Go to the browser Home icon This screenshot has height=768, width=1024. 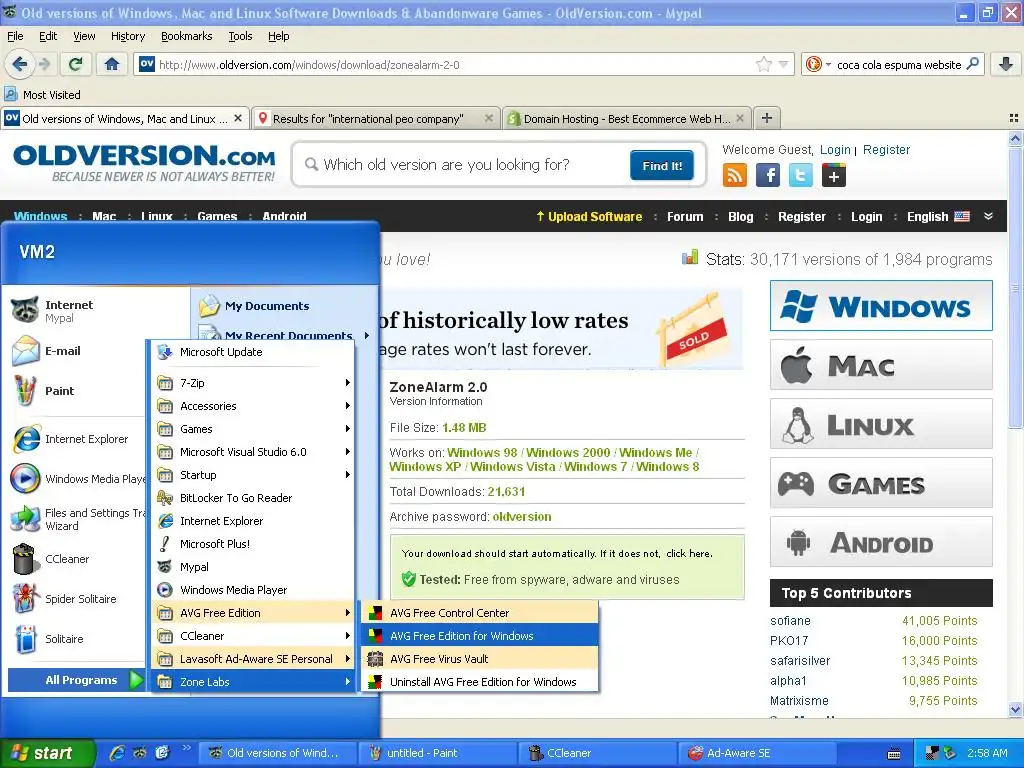point(112,64)
